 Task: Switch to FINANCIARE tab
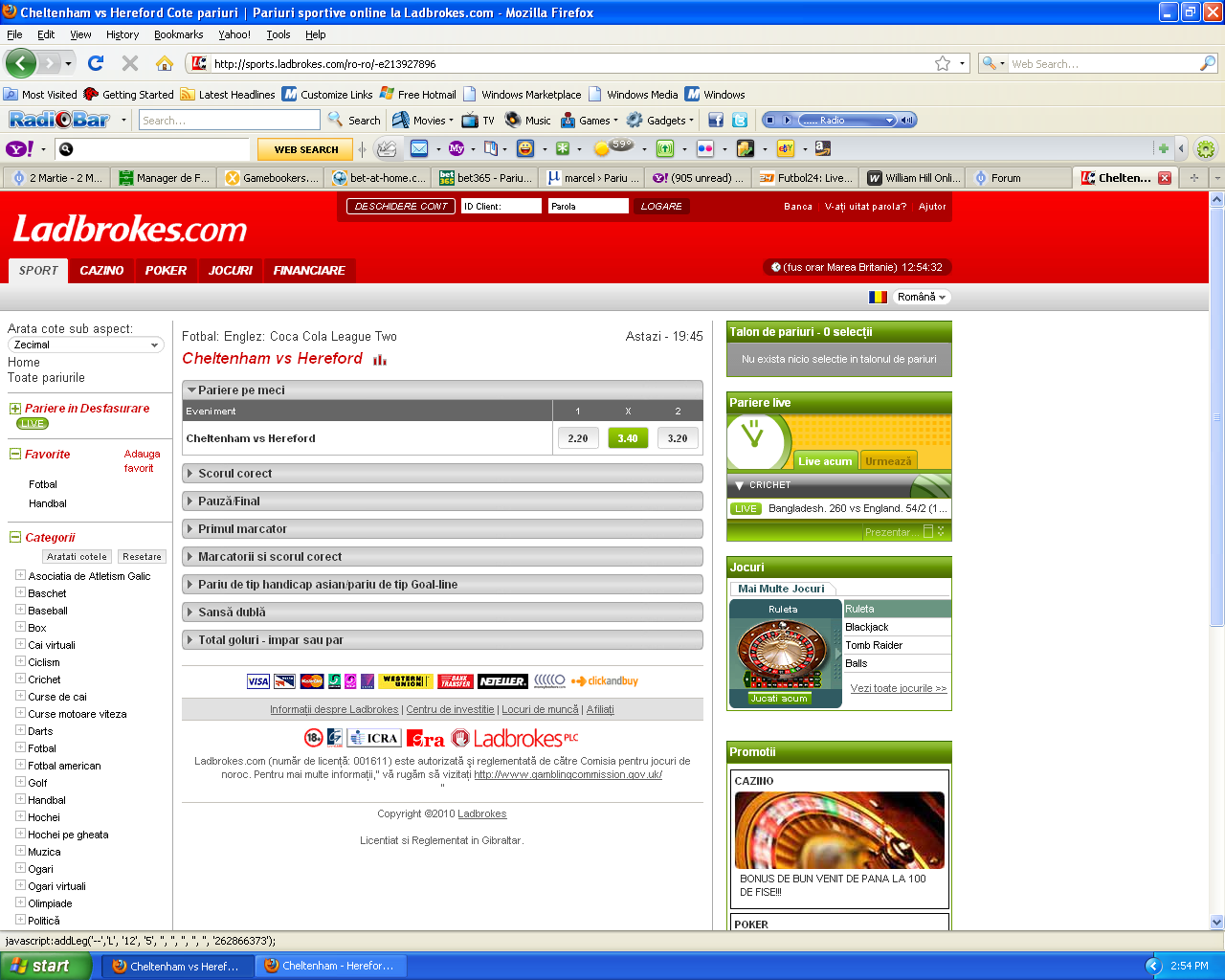309,271
